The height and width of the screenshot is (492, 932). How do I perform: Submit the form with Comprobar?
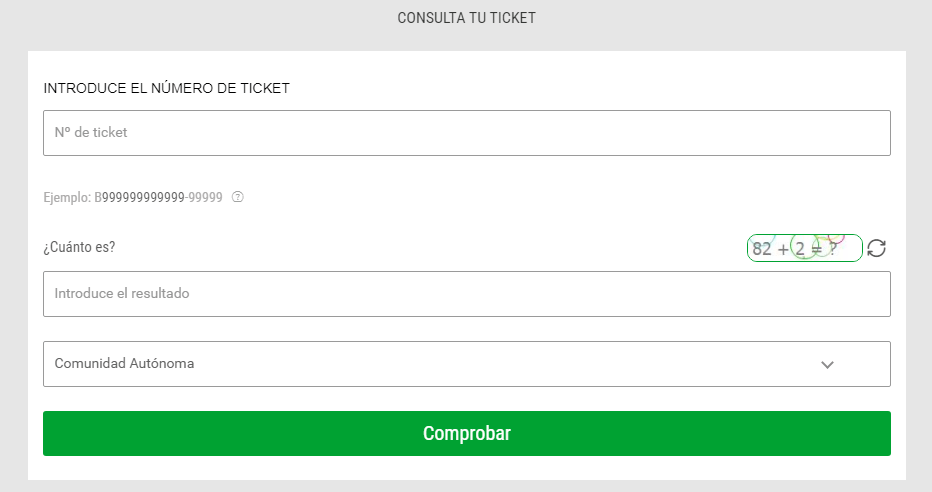(x=467, y=433)
